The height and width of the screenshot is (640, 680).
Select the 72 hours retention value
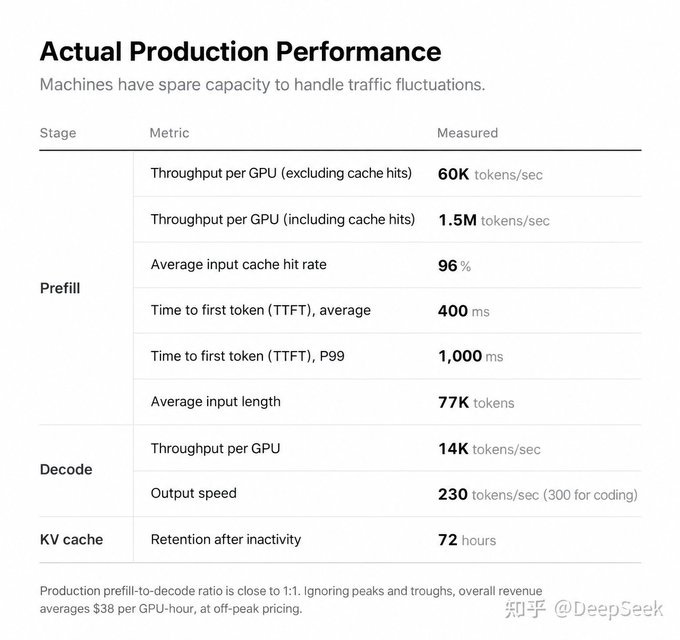467,540
